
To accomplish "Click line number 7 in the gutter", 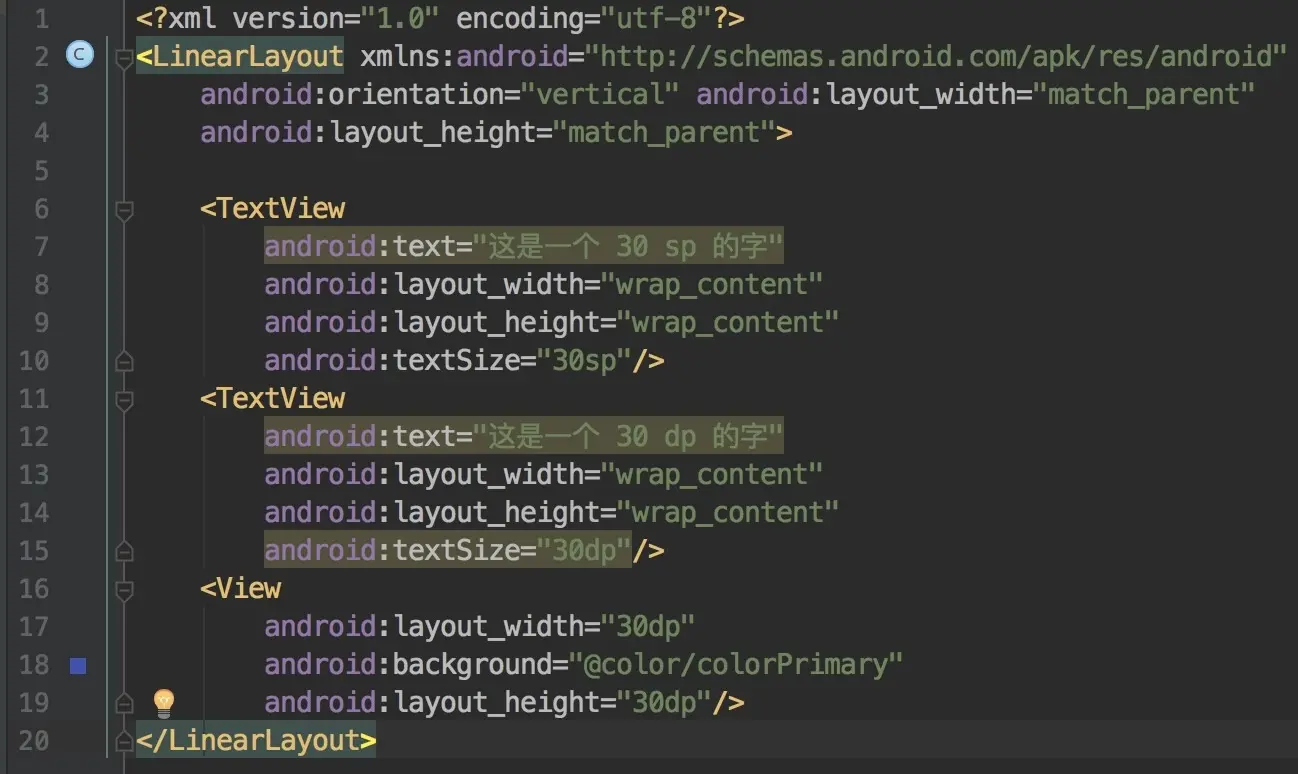I will [x=41, y=246].
